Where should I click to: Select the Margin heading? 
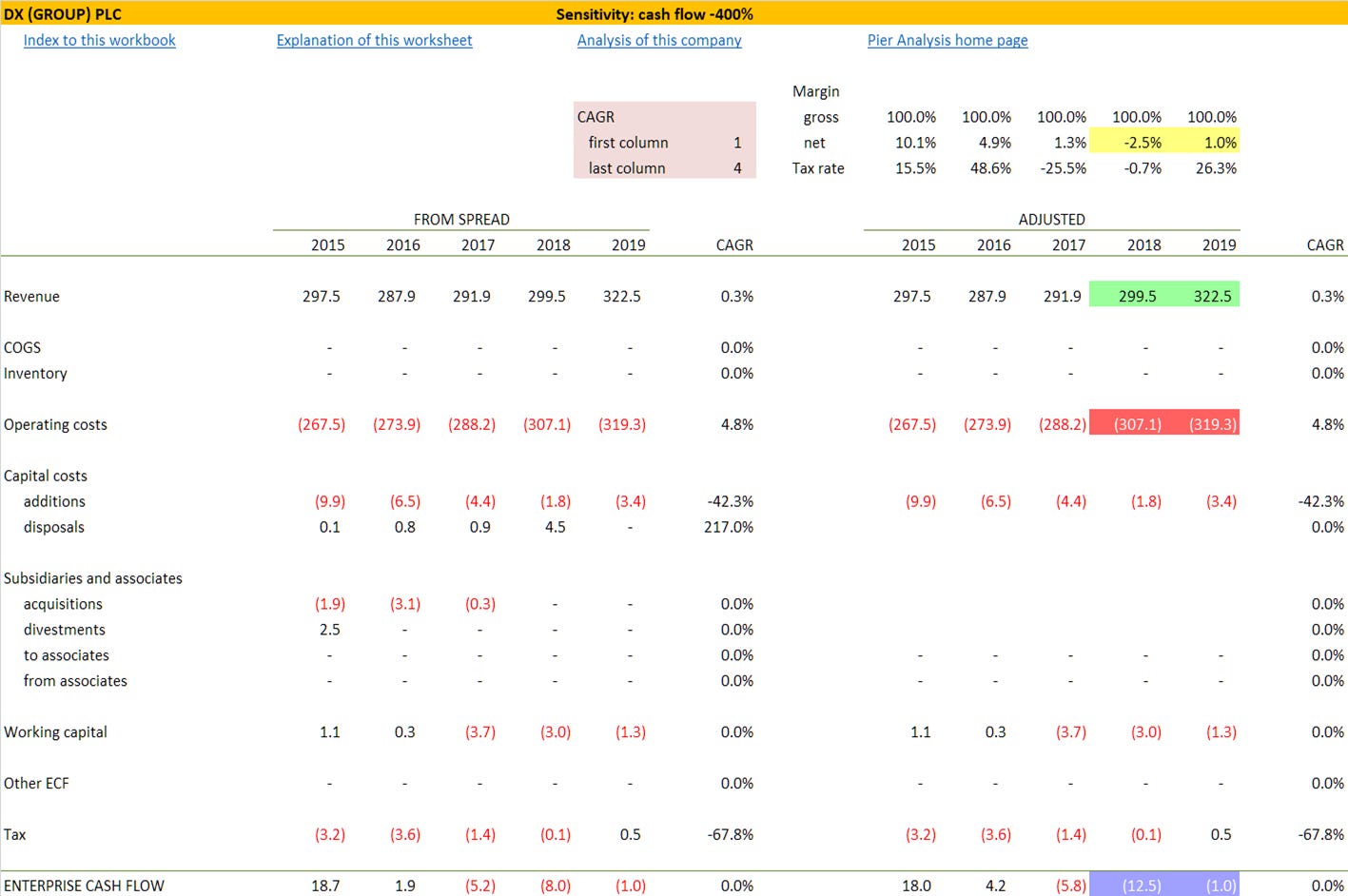[816, 91]
